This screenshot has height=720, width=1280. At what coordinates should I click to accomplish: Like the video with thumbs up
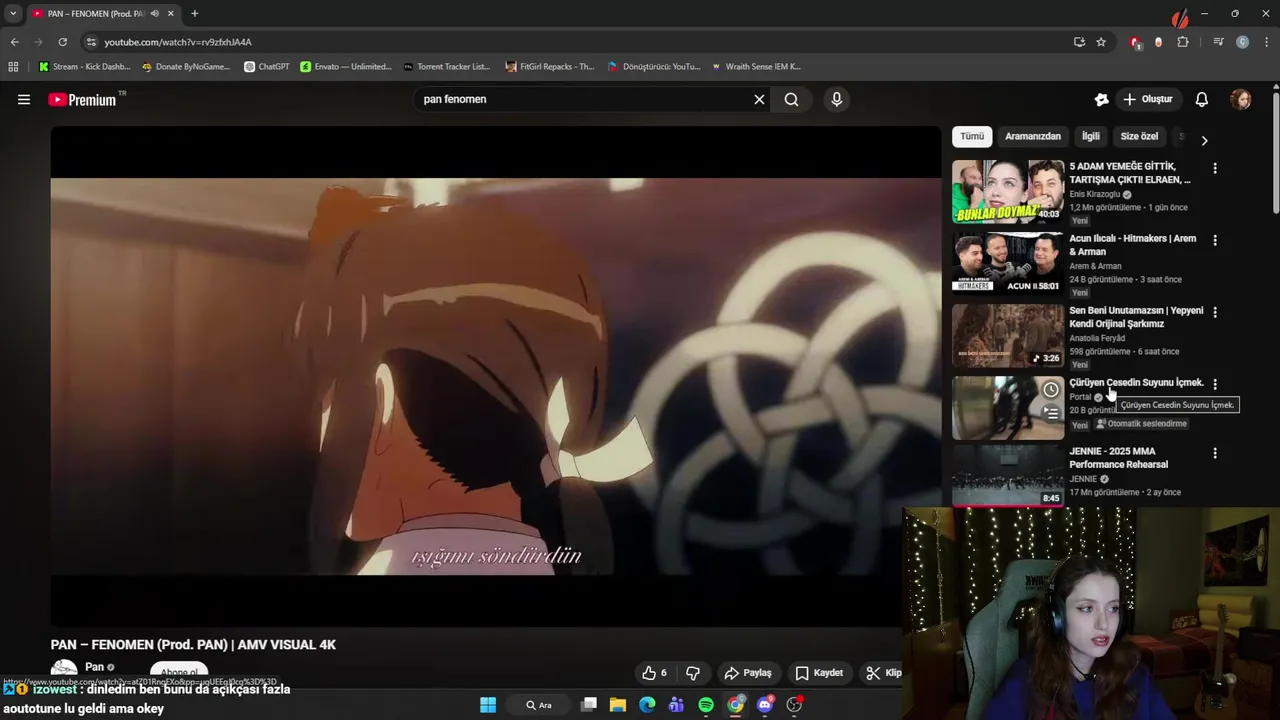point(655,673)
